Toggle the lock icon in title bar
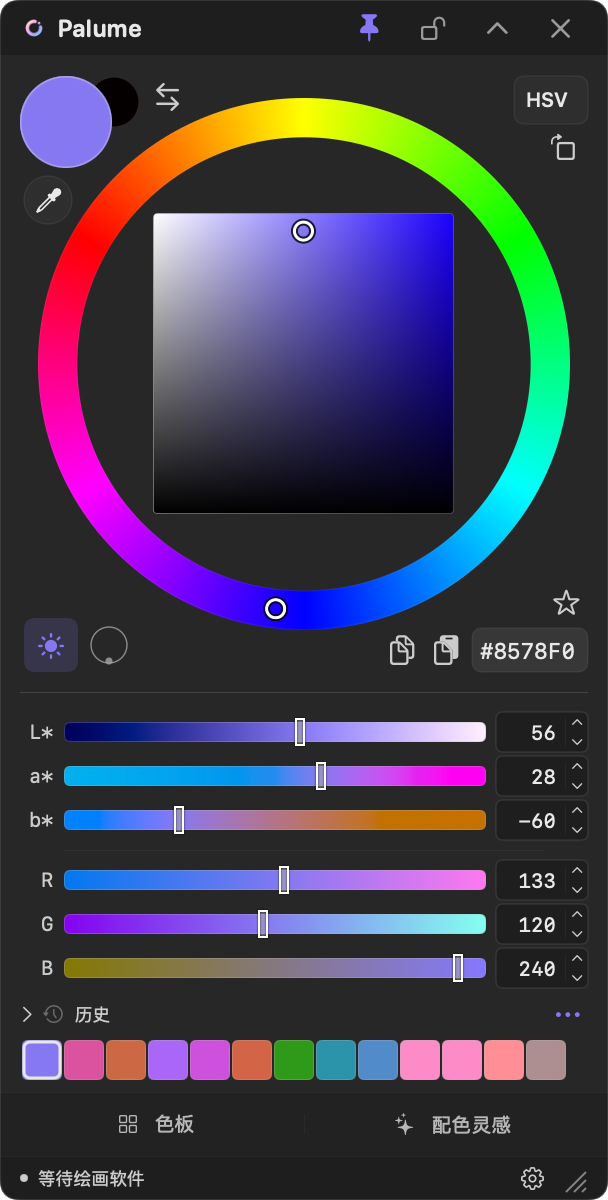 tap(432, 28)
